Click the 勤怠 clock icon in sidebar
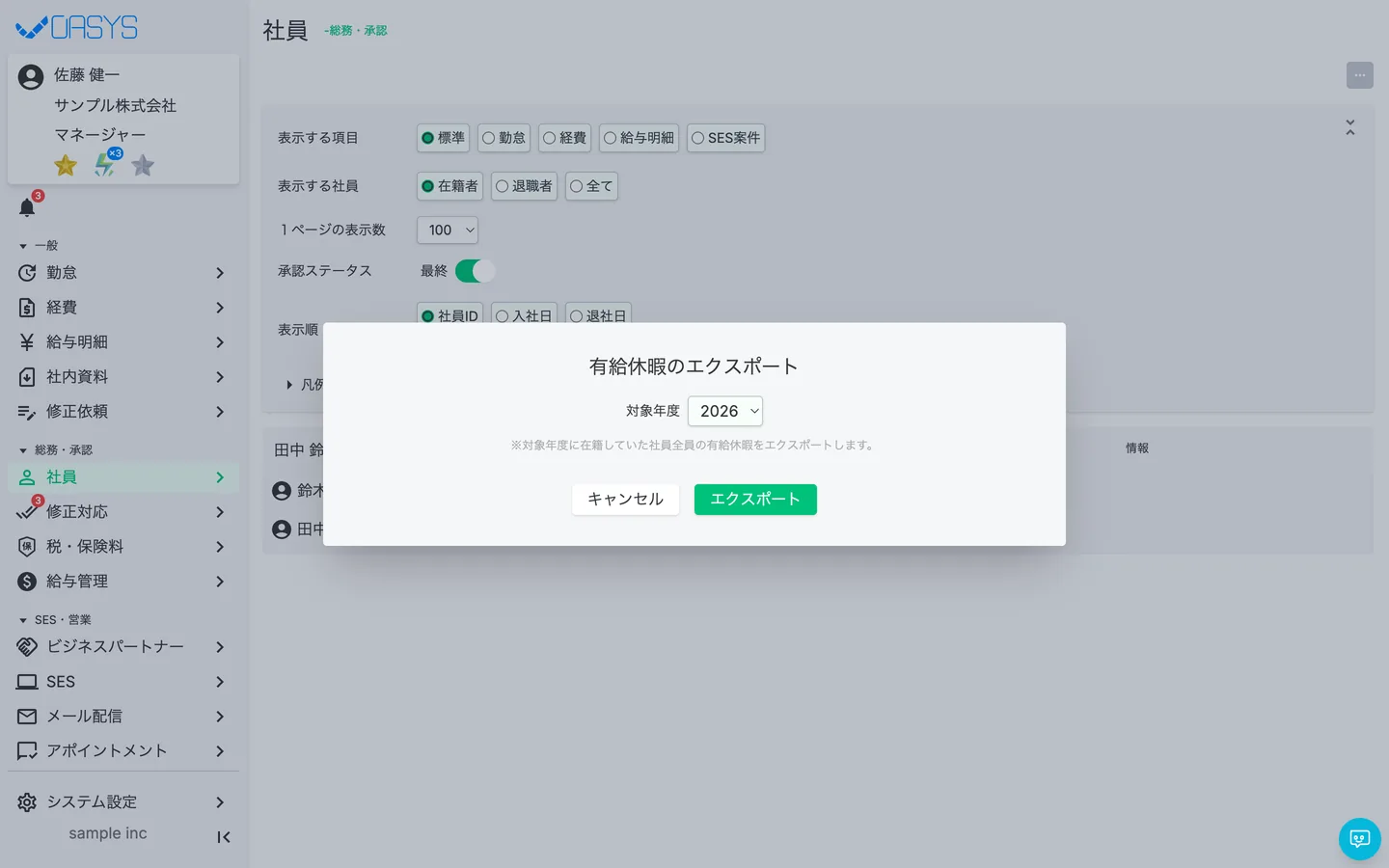1389x868 pixels. coord(27,273)
